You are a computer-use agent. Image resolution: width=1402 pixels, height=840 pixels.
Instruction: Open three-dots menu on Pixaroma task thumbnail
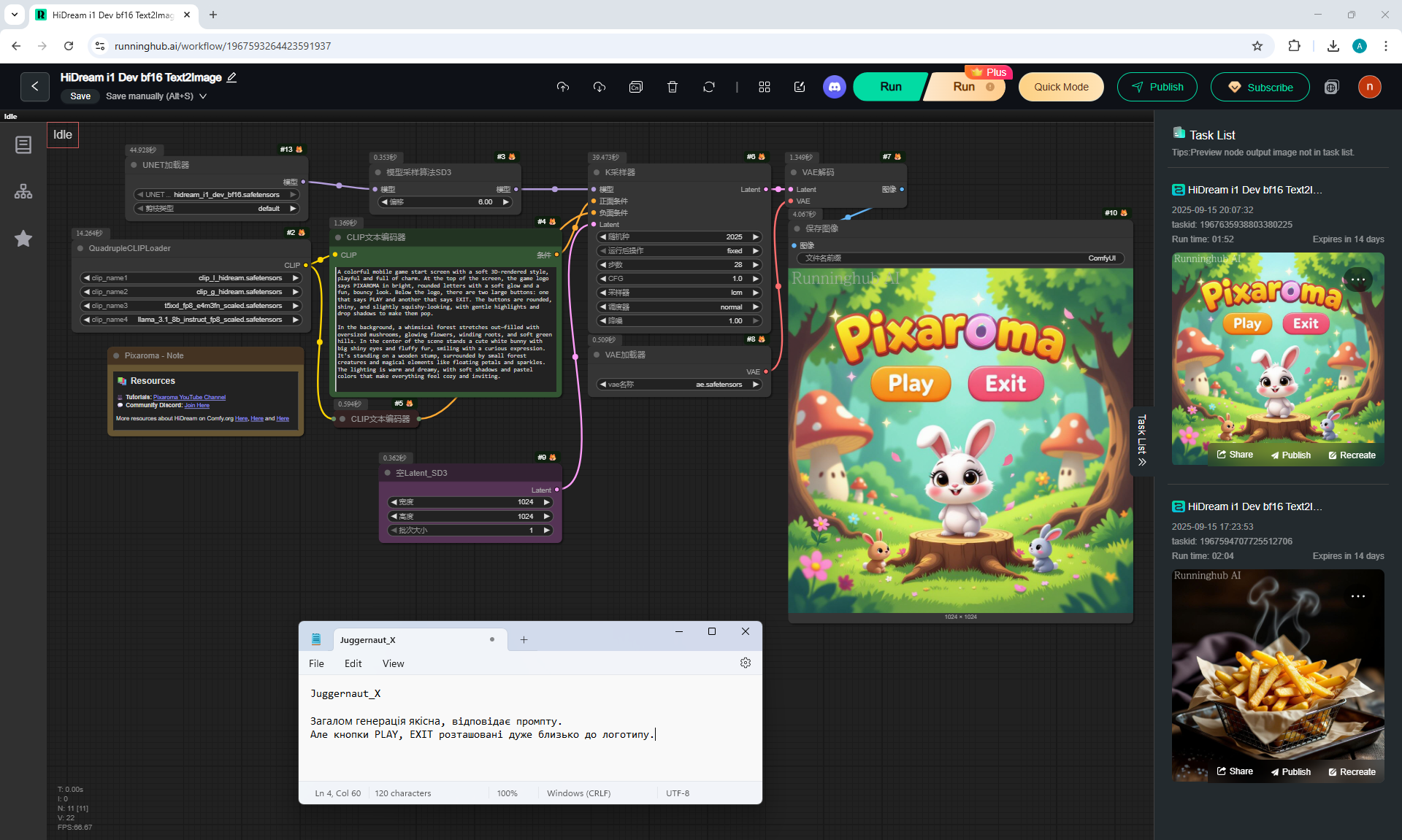pos(1357,280)
